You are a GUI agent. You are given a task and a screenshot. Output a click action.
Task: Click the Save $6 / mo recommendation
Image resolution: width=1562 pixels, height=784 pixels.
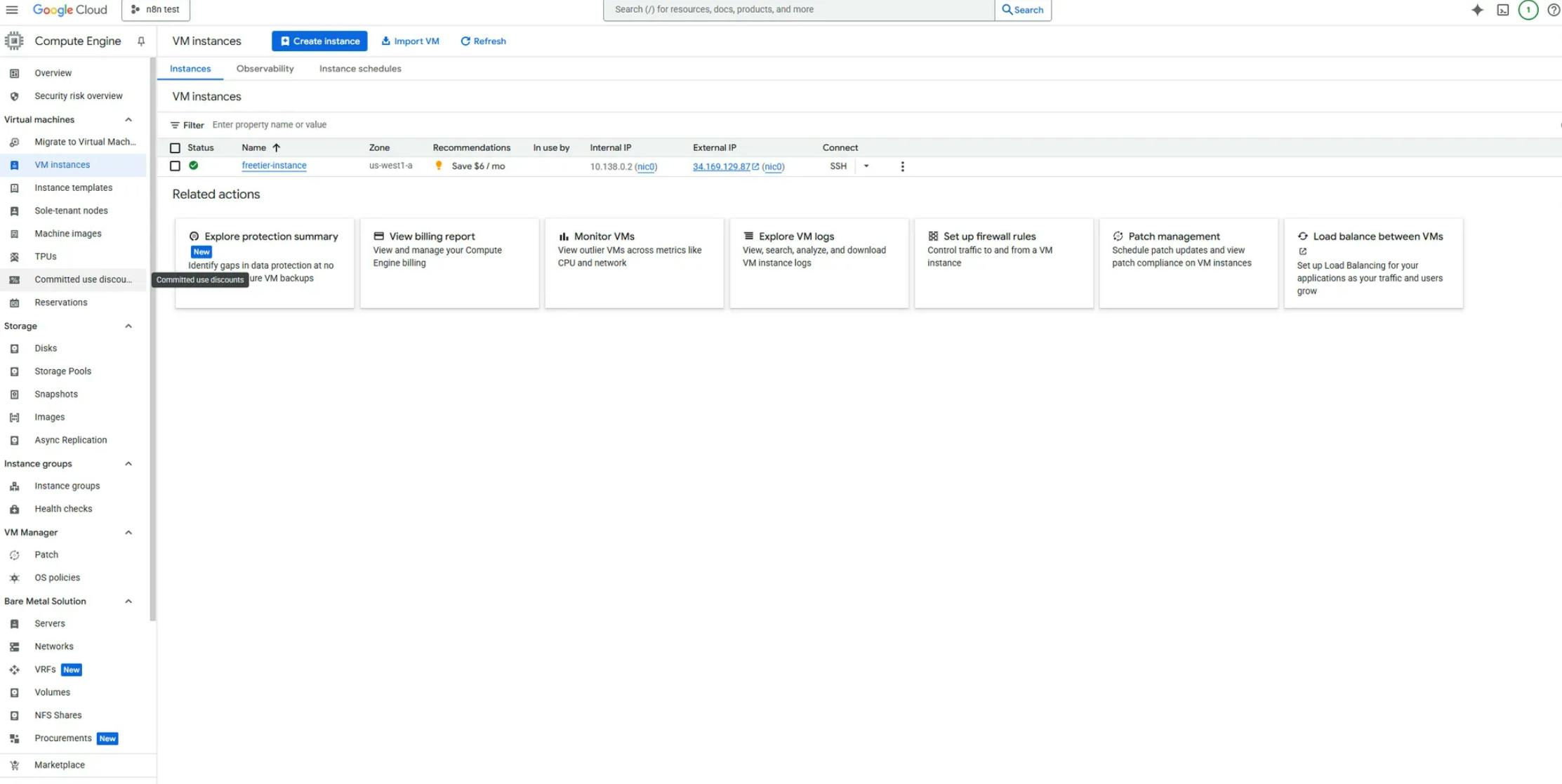click(478, 166)
